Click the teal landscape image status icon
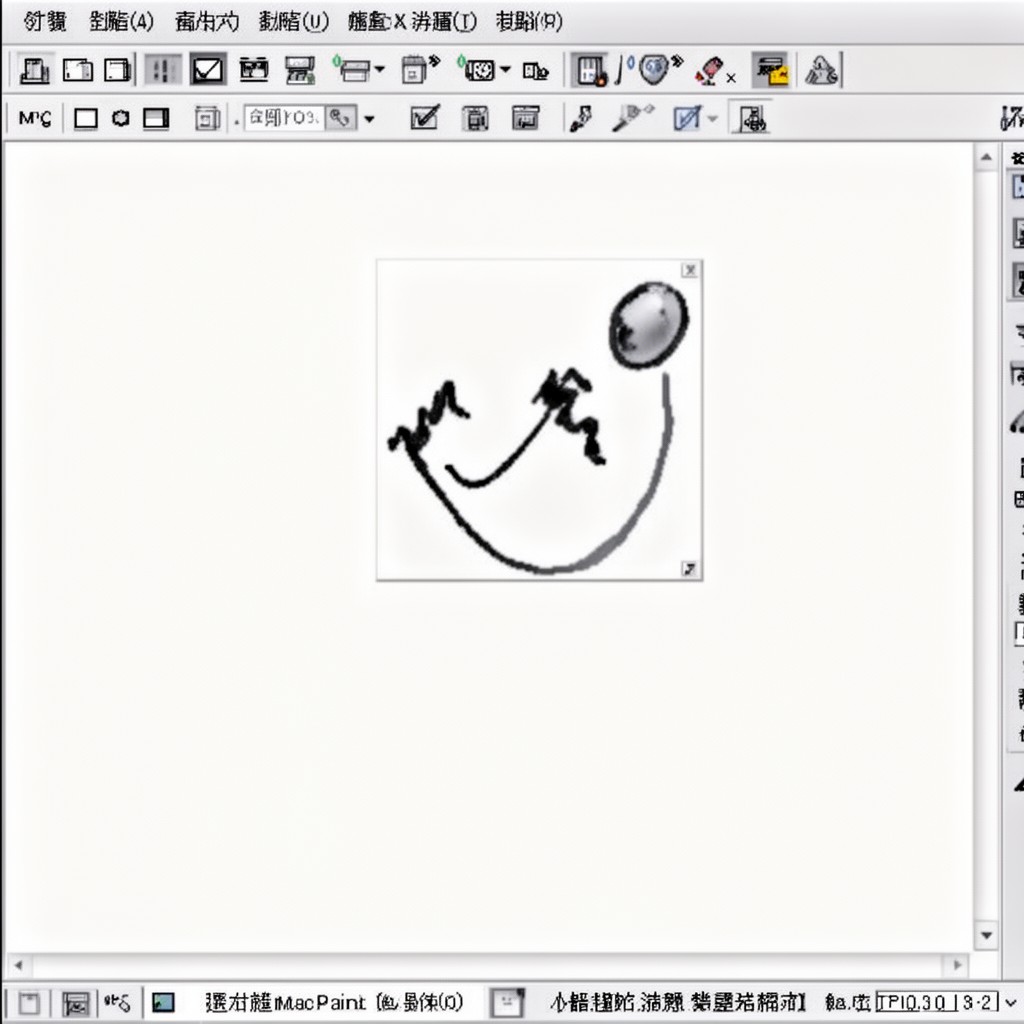The width and height of the screenshot is (1024, 1024). click(x=163, y=1002)
